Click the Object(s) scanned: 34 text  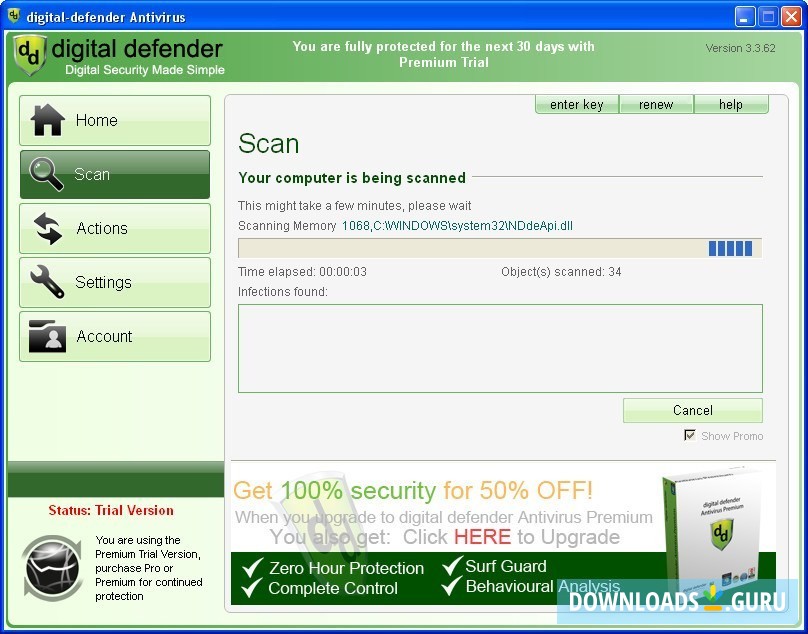(x=561, y=272)
